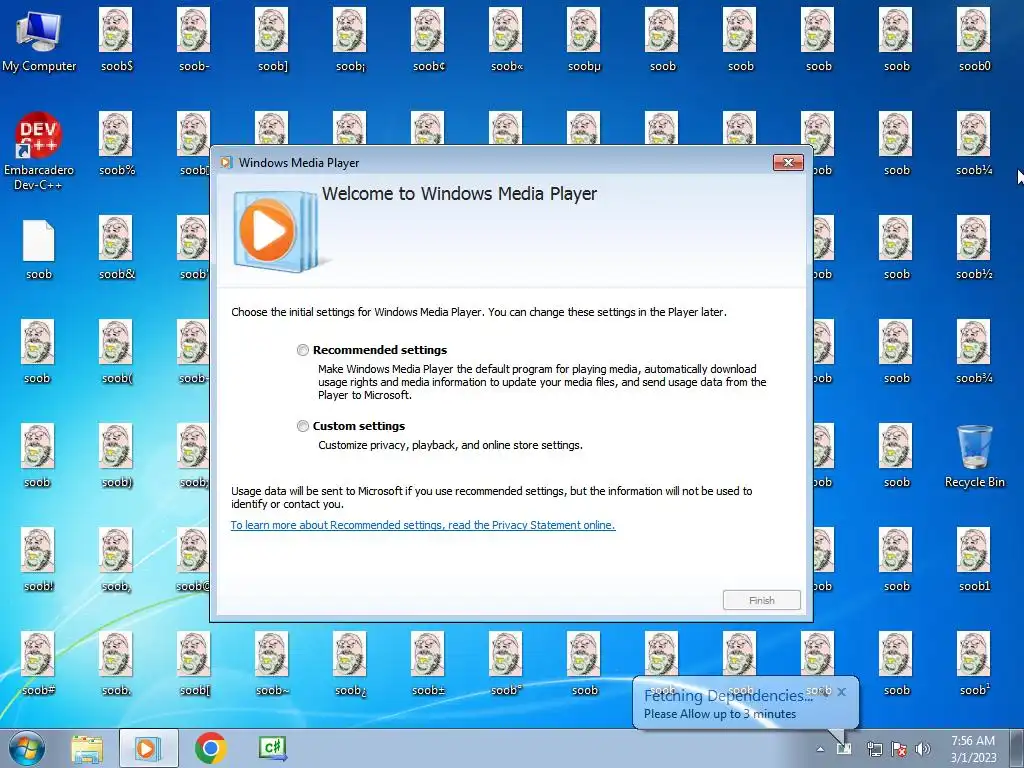The height and width of the screenshot is (768, 1024).
Task: Select the soob± desktop icon
Action: tap(428, 664)
